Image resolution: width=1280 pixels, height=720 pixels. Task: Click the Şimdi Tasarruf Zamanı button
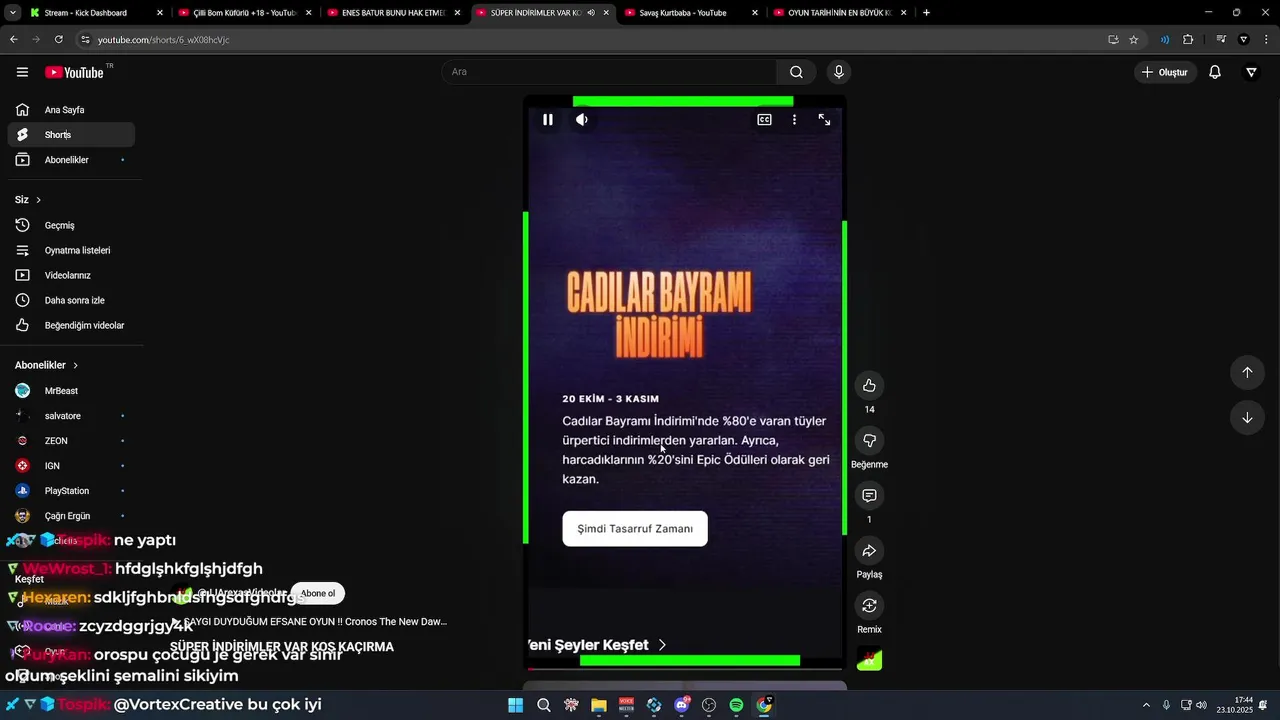pyautogui.click(x=635, y=529)
